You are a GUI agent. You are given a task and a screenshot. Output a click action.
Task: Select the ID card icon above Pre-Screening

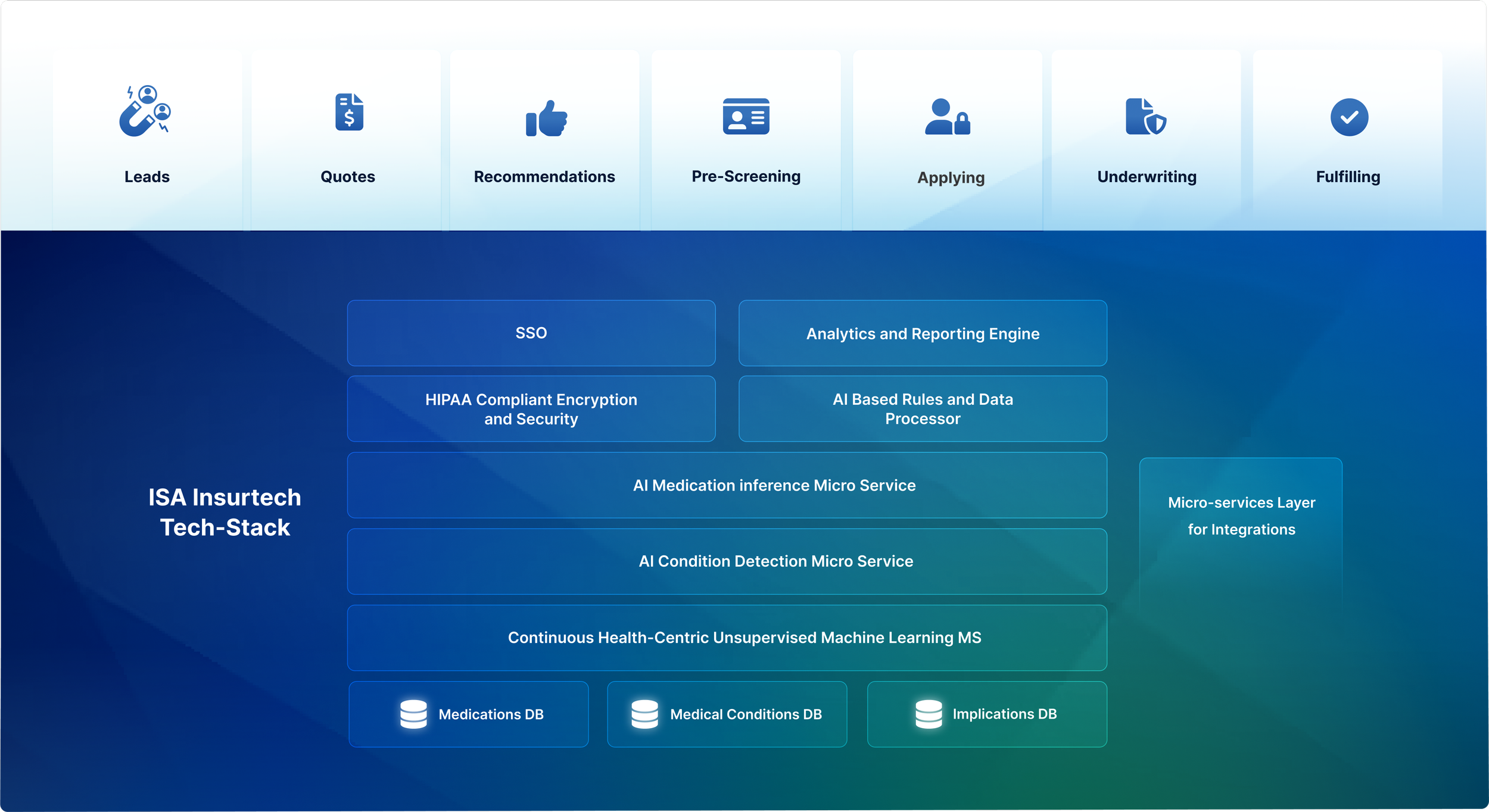pos(746,117)
